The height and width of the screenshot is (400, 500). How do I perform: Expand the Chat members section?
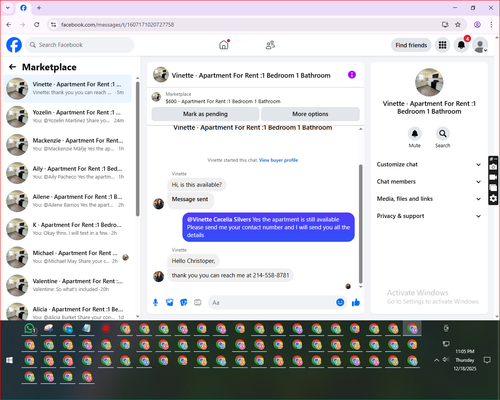coord(429,182)
